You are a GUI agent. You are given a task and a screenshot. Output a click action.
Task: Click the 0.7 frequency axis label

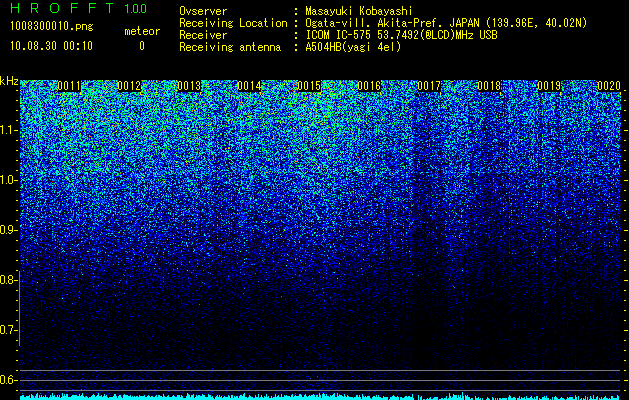coord(9,330)
